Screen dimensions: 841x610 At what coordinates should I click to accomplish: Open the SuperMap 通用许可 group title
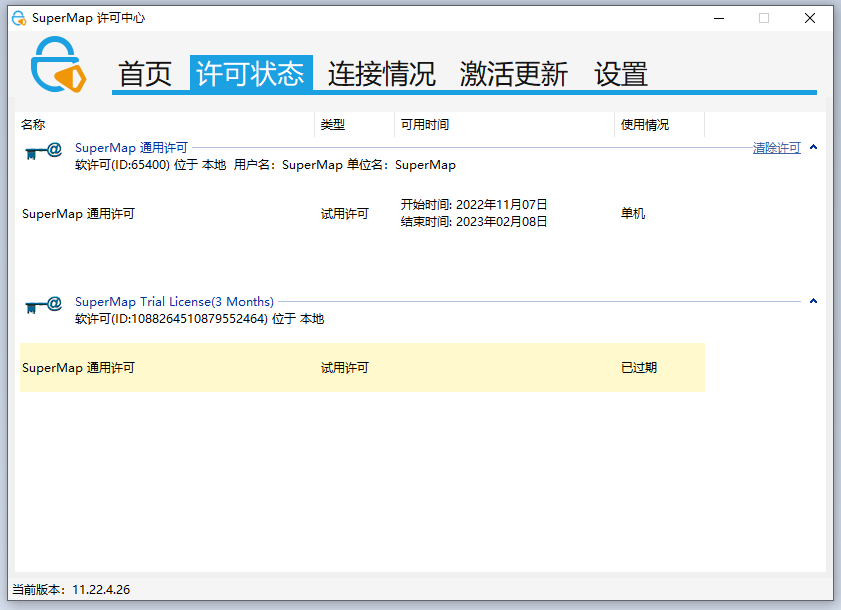131,148
